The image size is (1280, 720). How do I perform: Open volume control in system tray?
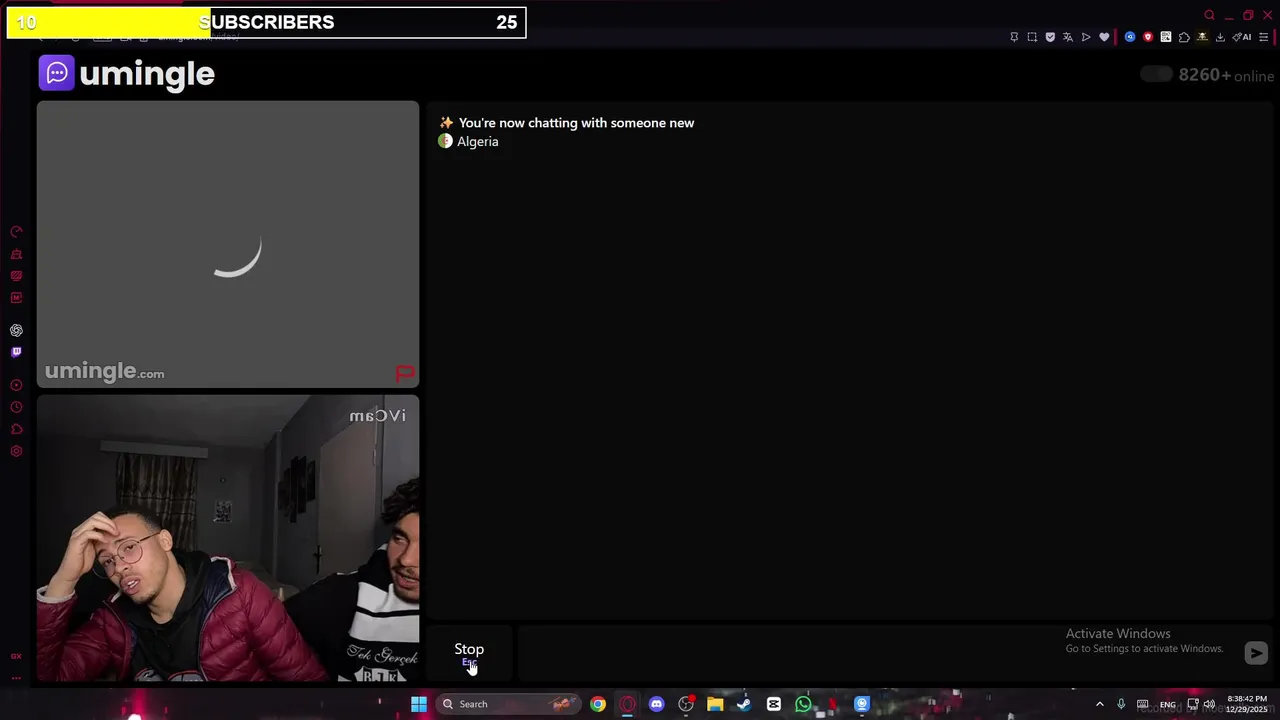click(x=1209, y=704)
